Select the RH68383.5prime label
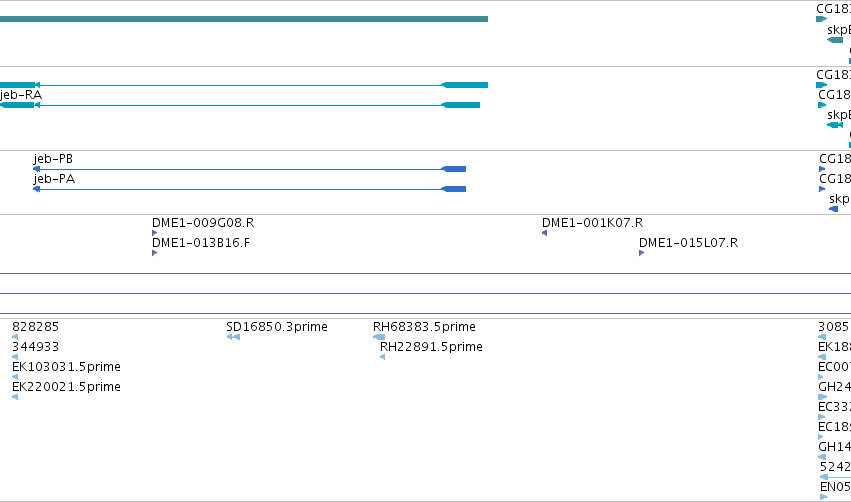 point(424,327)
